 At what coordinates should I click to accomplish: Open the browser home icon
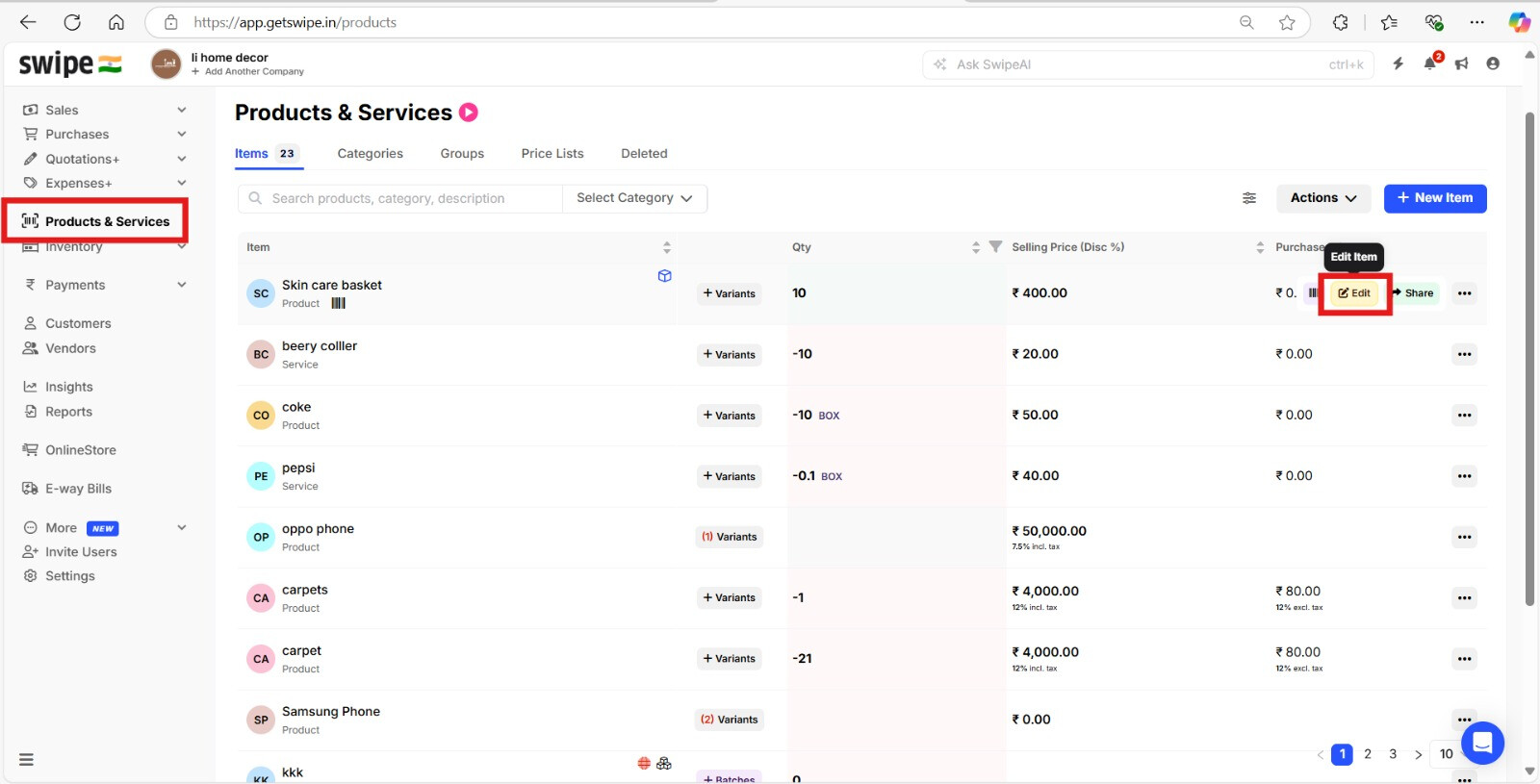click(x=116, y=22)
